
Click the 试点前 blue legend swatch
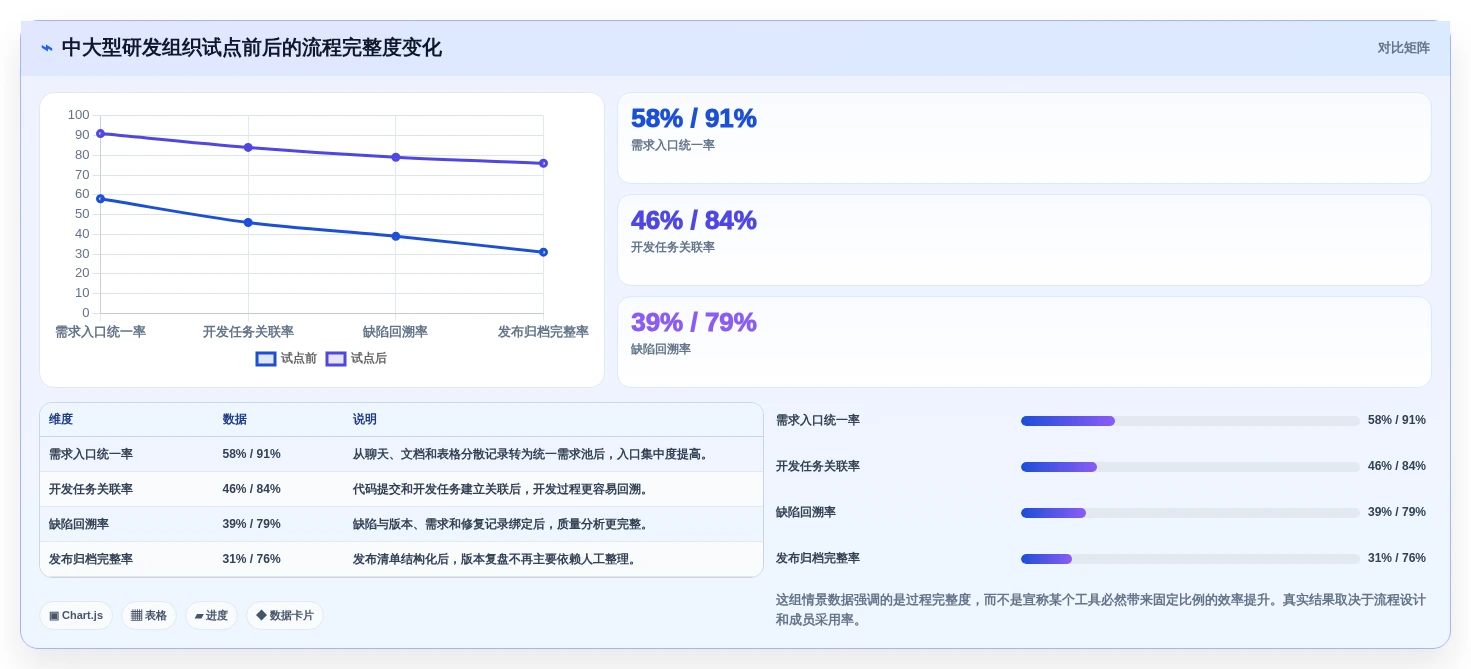[x=266, y=359]
